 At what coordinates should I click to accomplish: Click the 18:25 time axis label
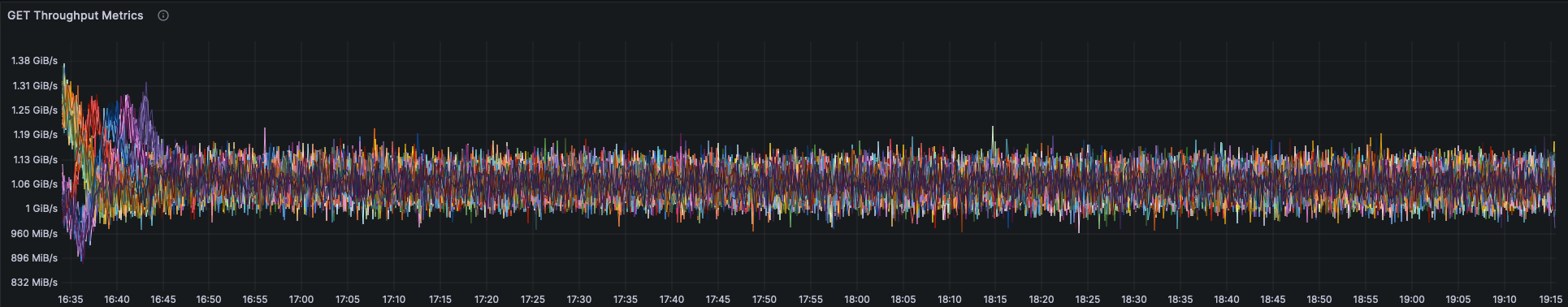pyautogui.click(x=1088, y=300)
